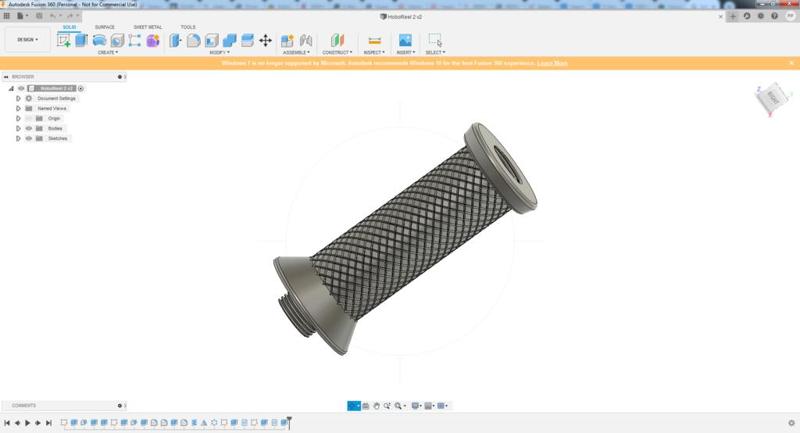This screenshot has height=433, width=800.
Task: Click the Look At icon in navigation bar
Action: [365, 406]
